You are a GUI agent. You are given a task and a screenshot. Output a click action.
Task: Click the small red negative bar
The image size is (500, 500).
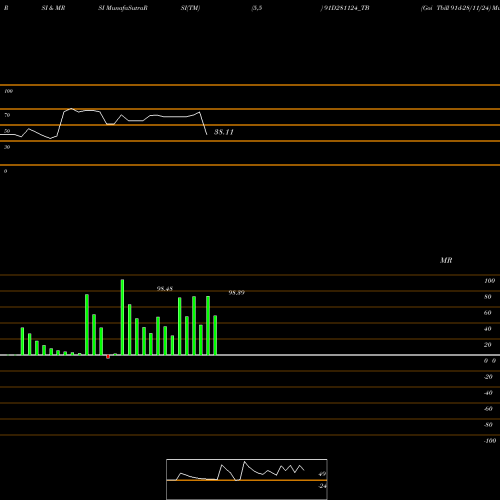(108, 357)
